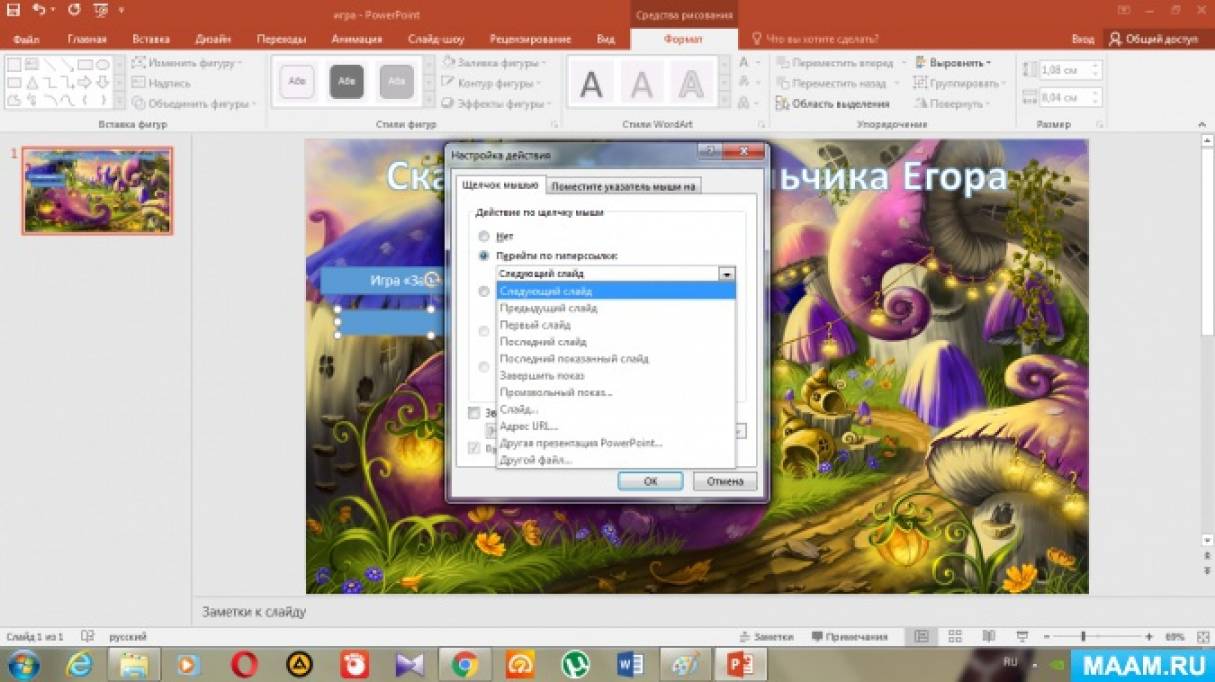Start the slide show from status bar
This screenshot has height=682, width=1215.
[x=1022, y=637]
